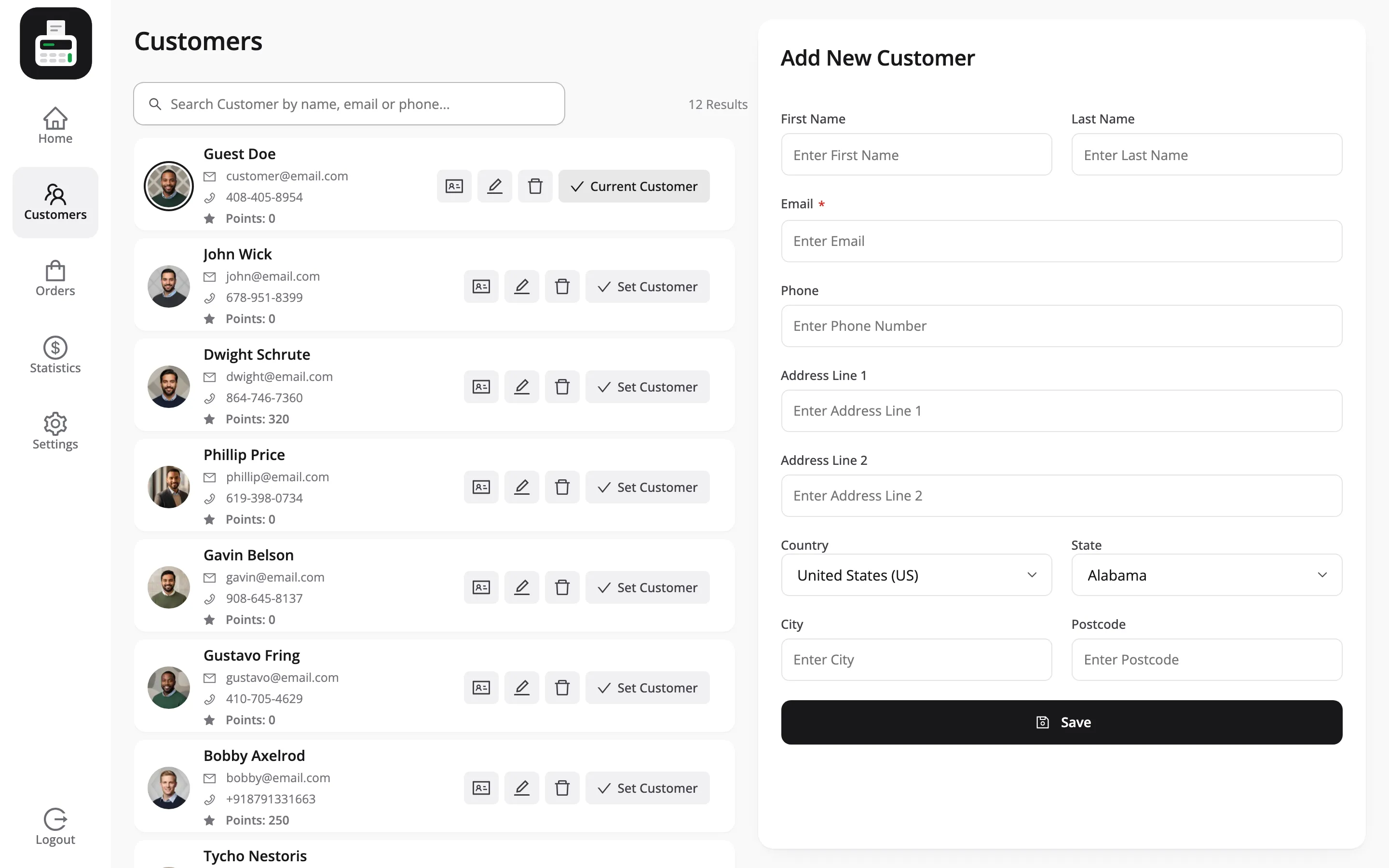Open Bobby Axelrod's details card icon
Screen dimensions: 1389x868
(481, 788)
